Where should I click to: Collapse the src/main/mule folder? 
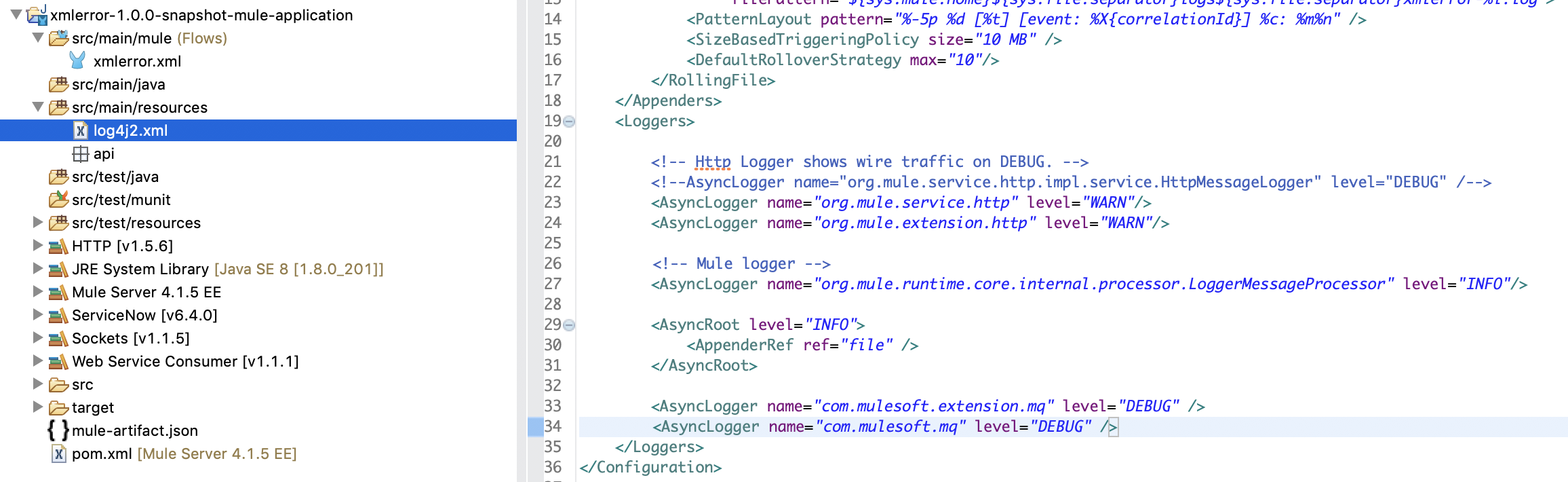38,38
